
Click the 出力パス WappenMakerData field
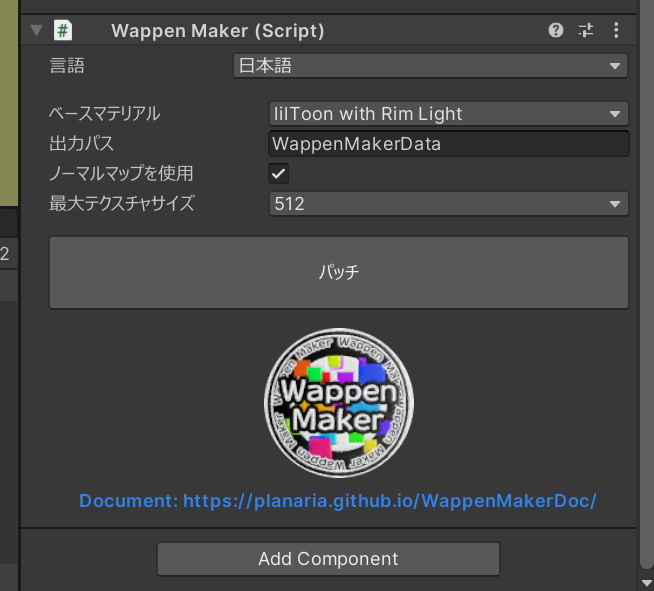448,144
